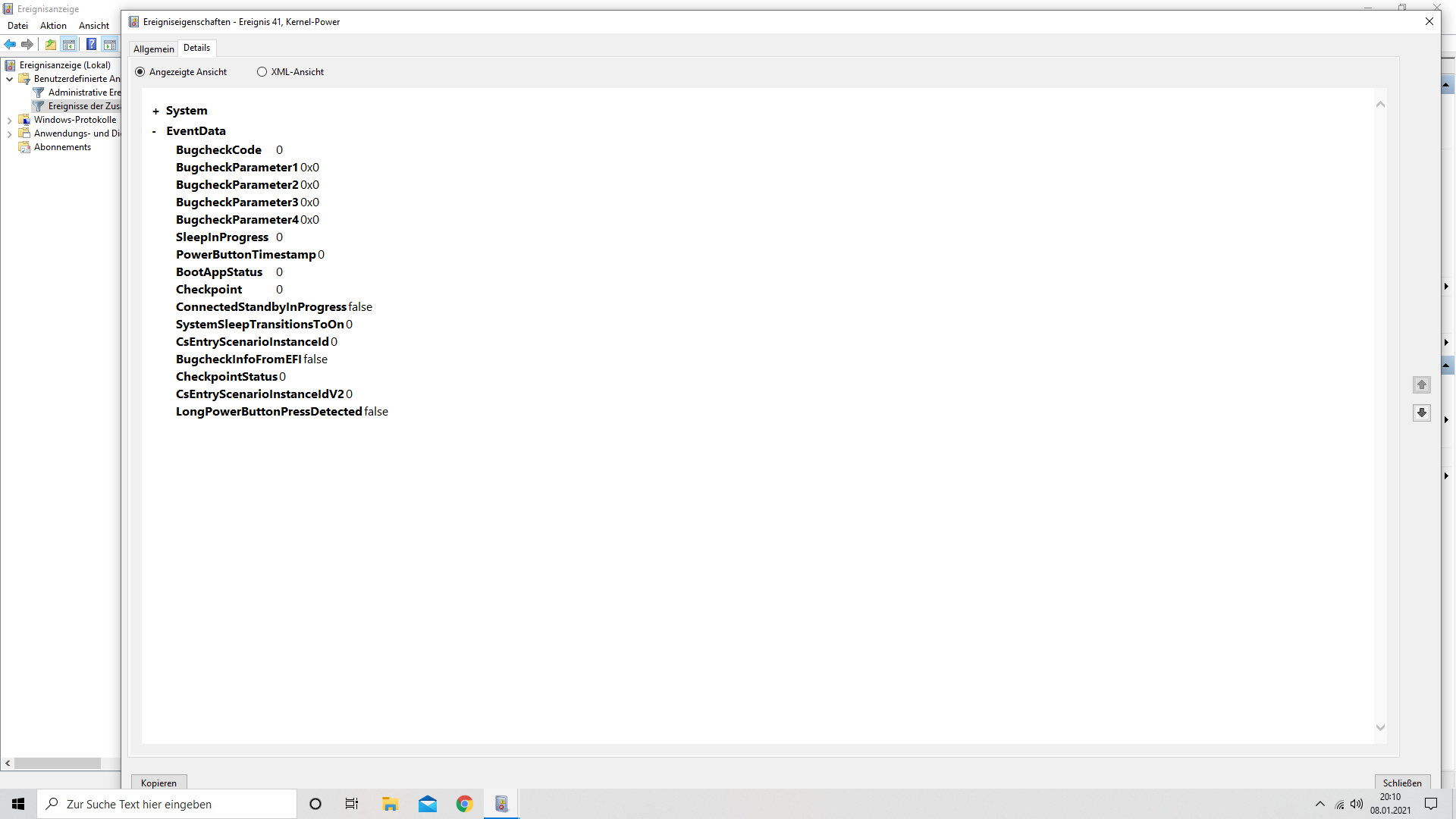Switch to the Allgemein tab
The image size is (1456, 819).
(153, 49)
